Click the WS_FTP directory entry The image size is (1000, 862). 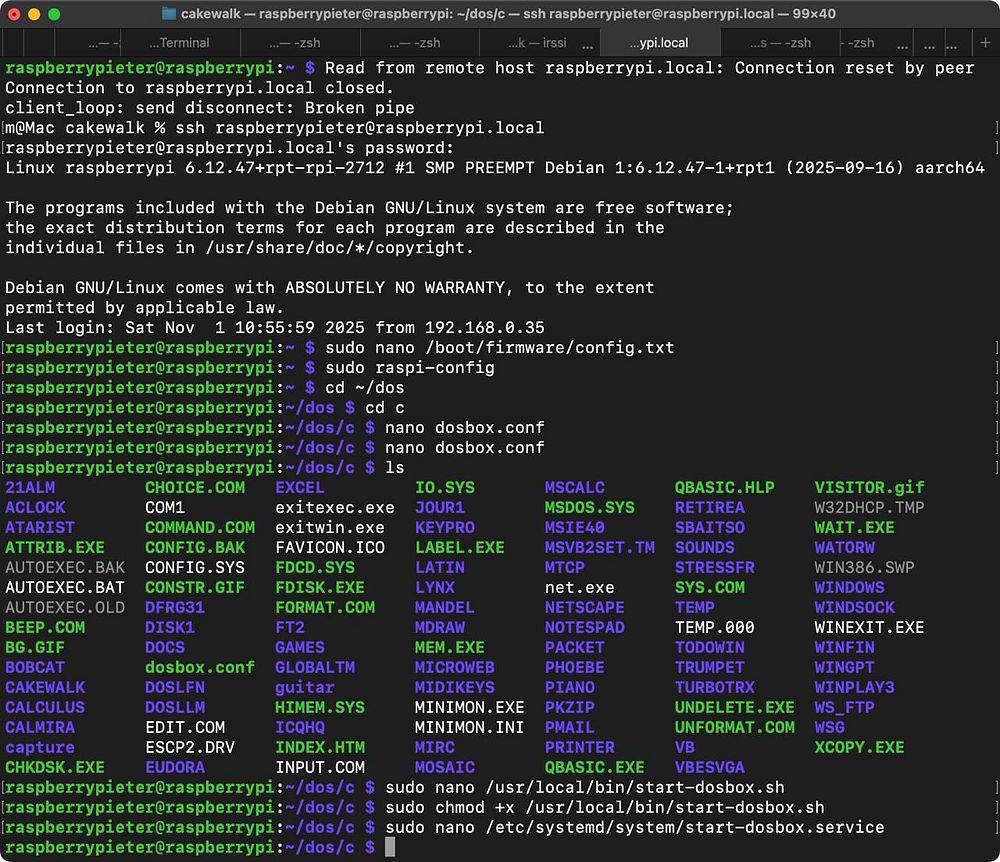point(844,708)
